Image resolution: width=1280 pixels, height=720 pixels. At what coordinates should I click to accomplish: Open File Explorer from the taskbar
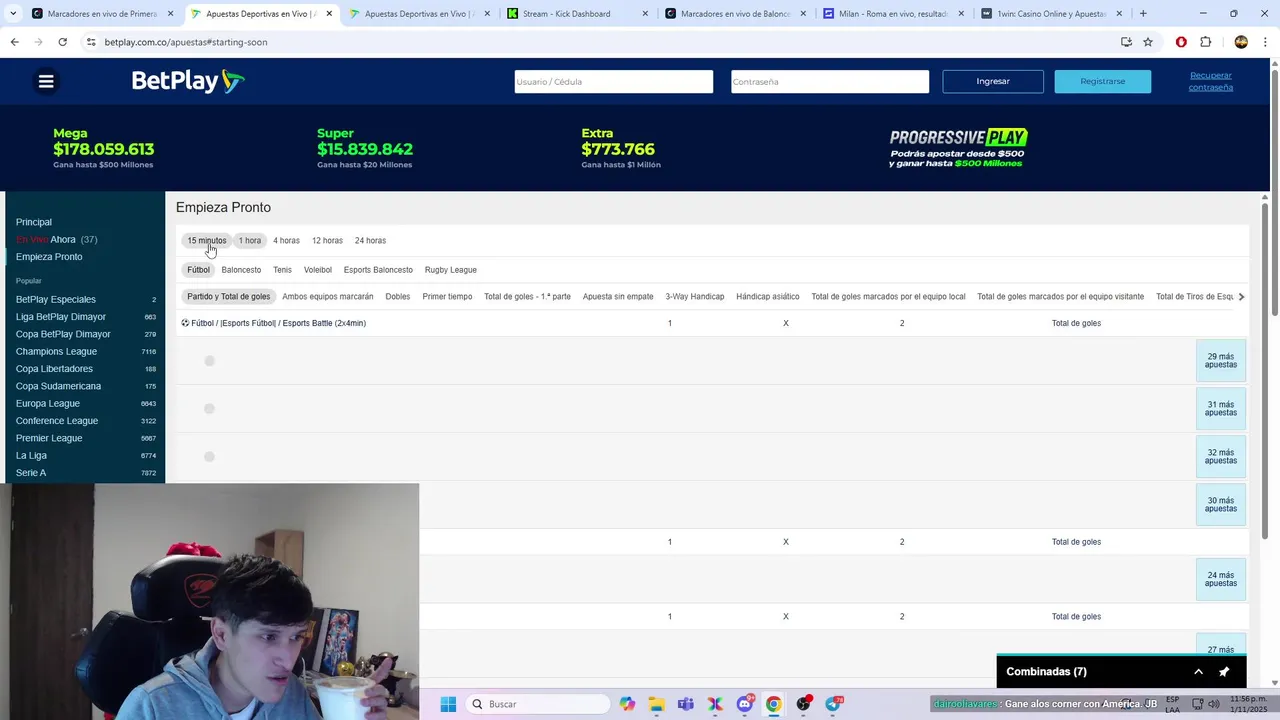click(656, 704)
